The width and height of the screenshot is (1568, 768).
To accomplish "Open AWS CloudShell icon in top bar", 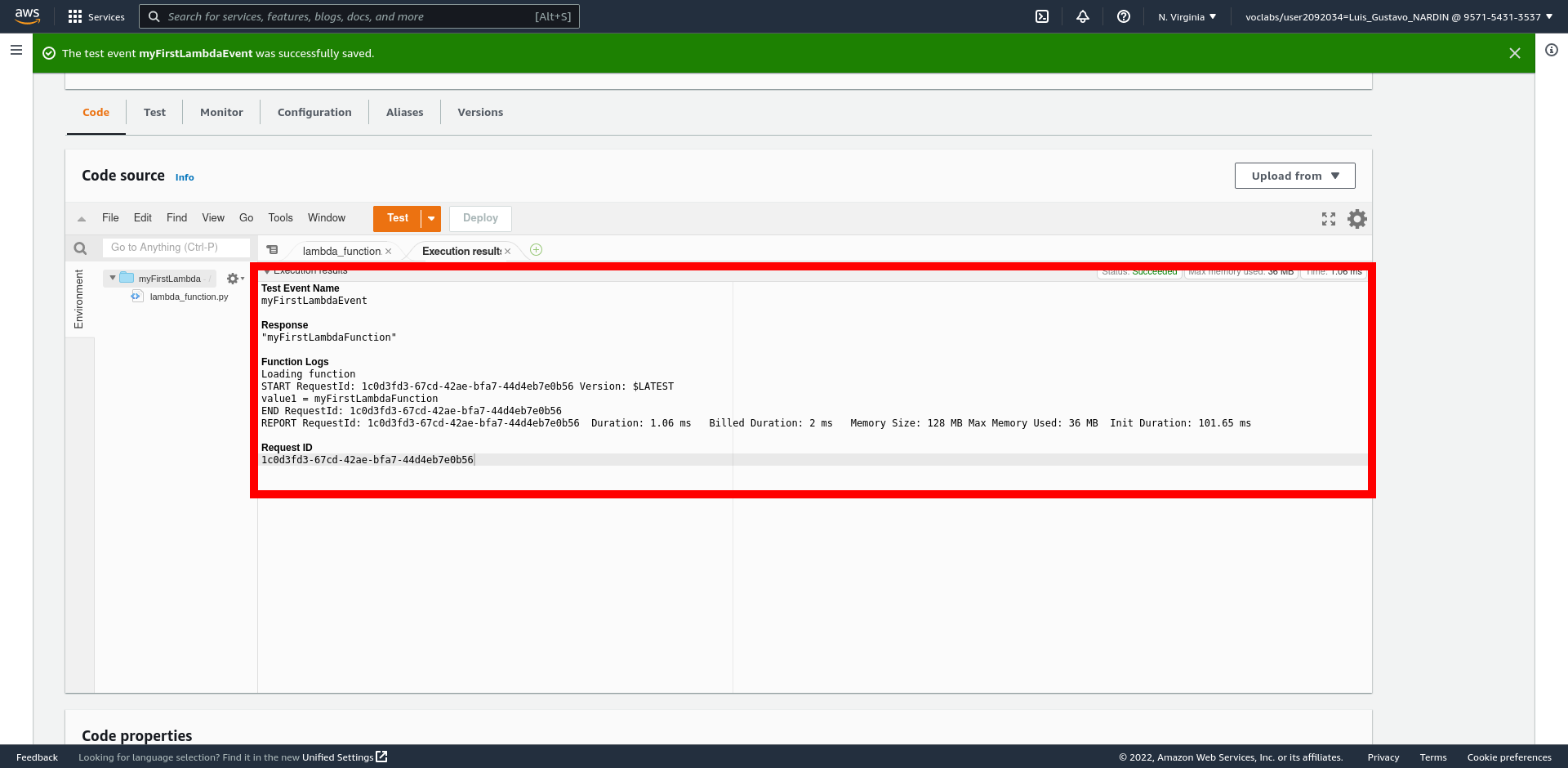I will click(1042, 16).
